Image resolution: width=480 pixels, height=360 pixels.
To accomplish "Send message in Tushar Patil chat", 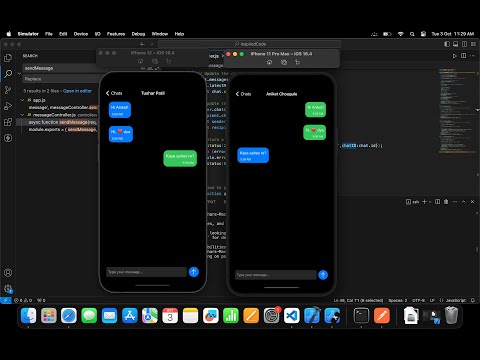I will coord(194,272).
